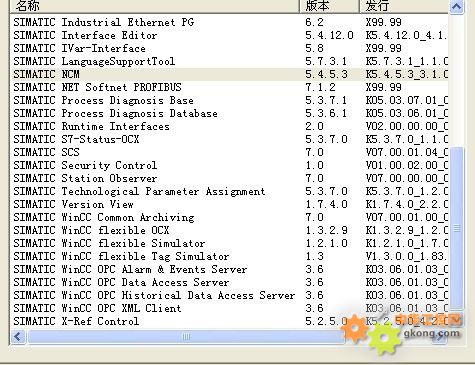This screenshot has width=475, height=365.
Task: Select SIMATIC Interface Editor row
Action: pos(229,35)
